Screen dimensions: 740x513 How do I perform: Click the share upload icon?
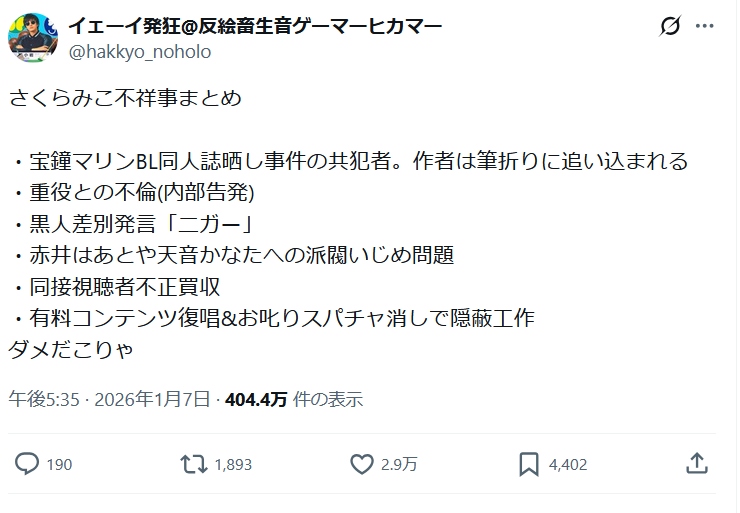click(x=697, y=463)
